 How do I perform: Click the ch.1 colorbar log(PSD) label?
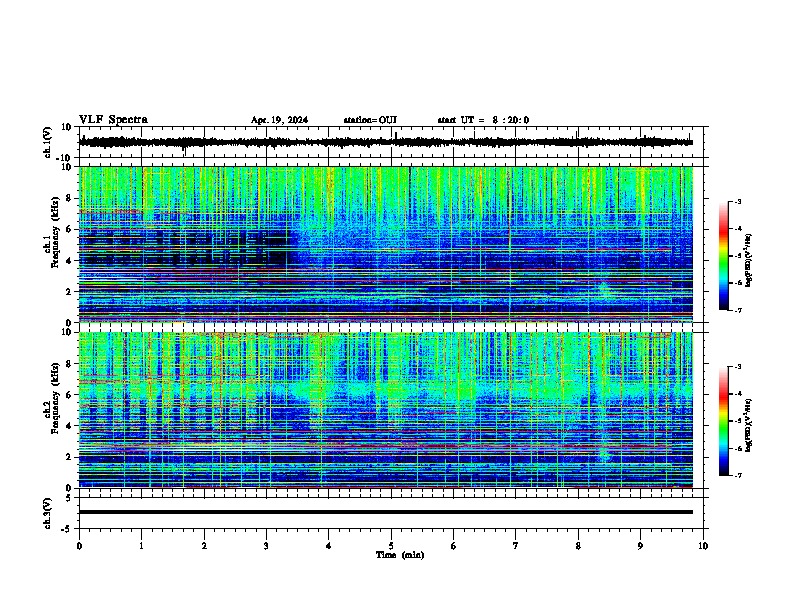click(x=748, y=261)
